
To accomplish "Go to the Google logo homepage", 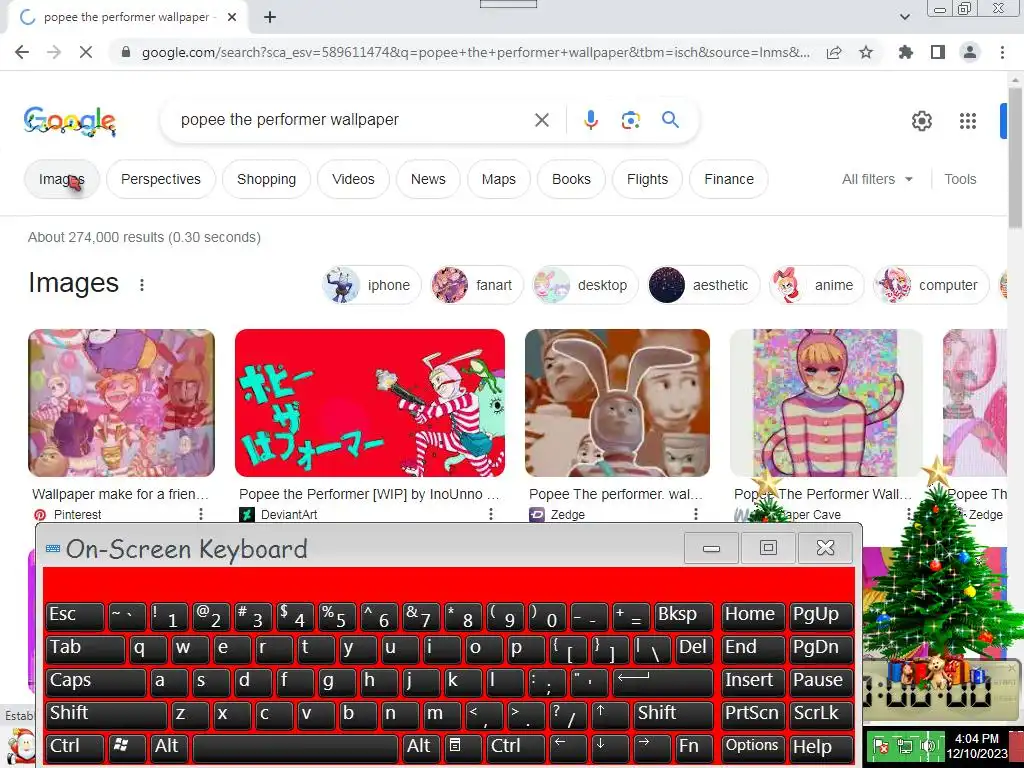I will [x=70, y=121].
